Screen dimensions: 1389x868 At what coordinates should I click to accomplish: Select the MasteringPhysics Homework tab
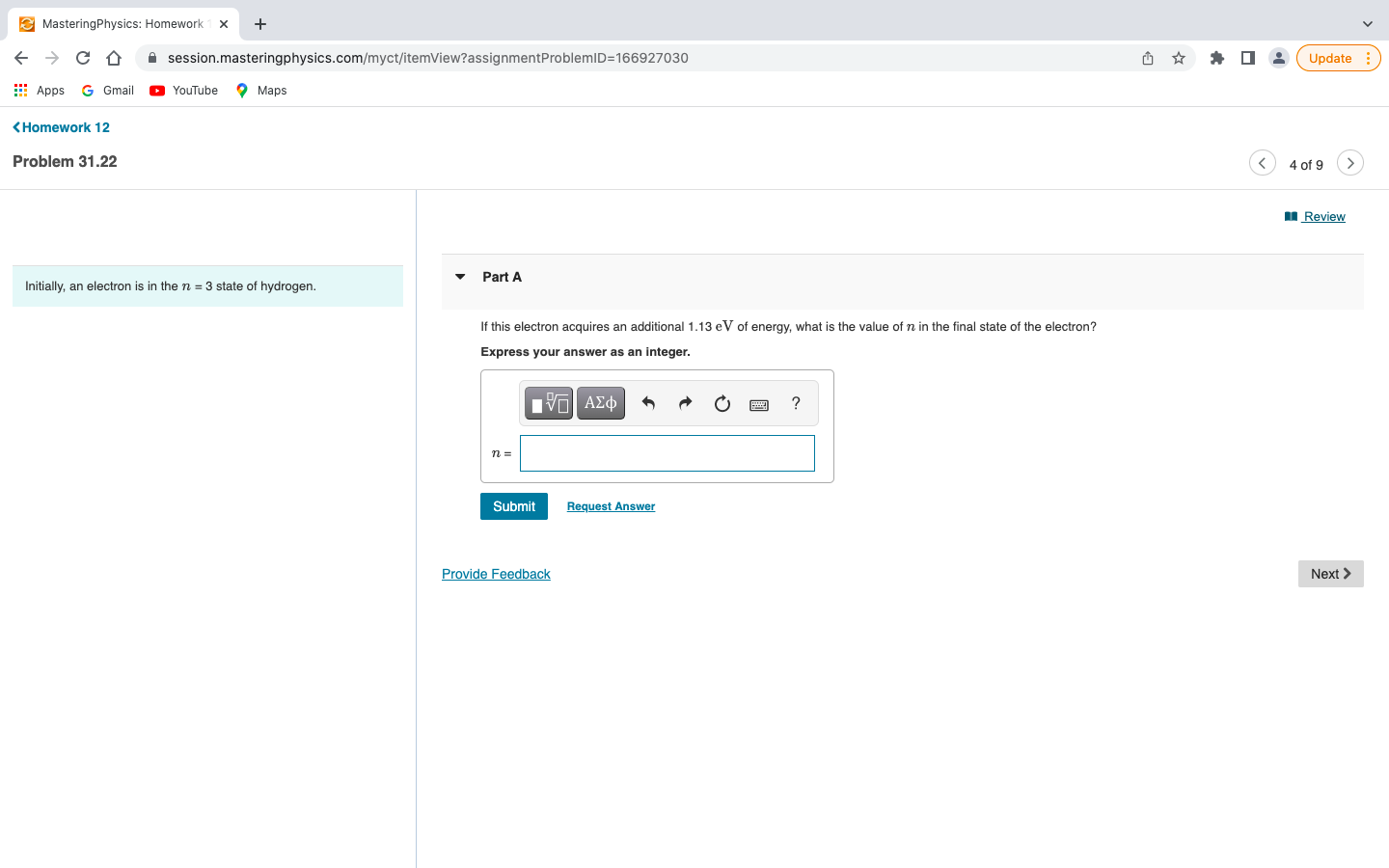[x=122, y=24]
